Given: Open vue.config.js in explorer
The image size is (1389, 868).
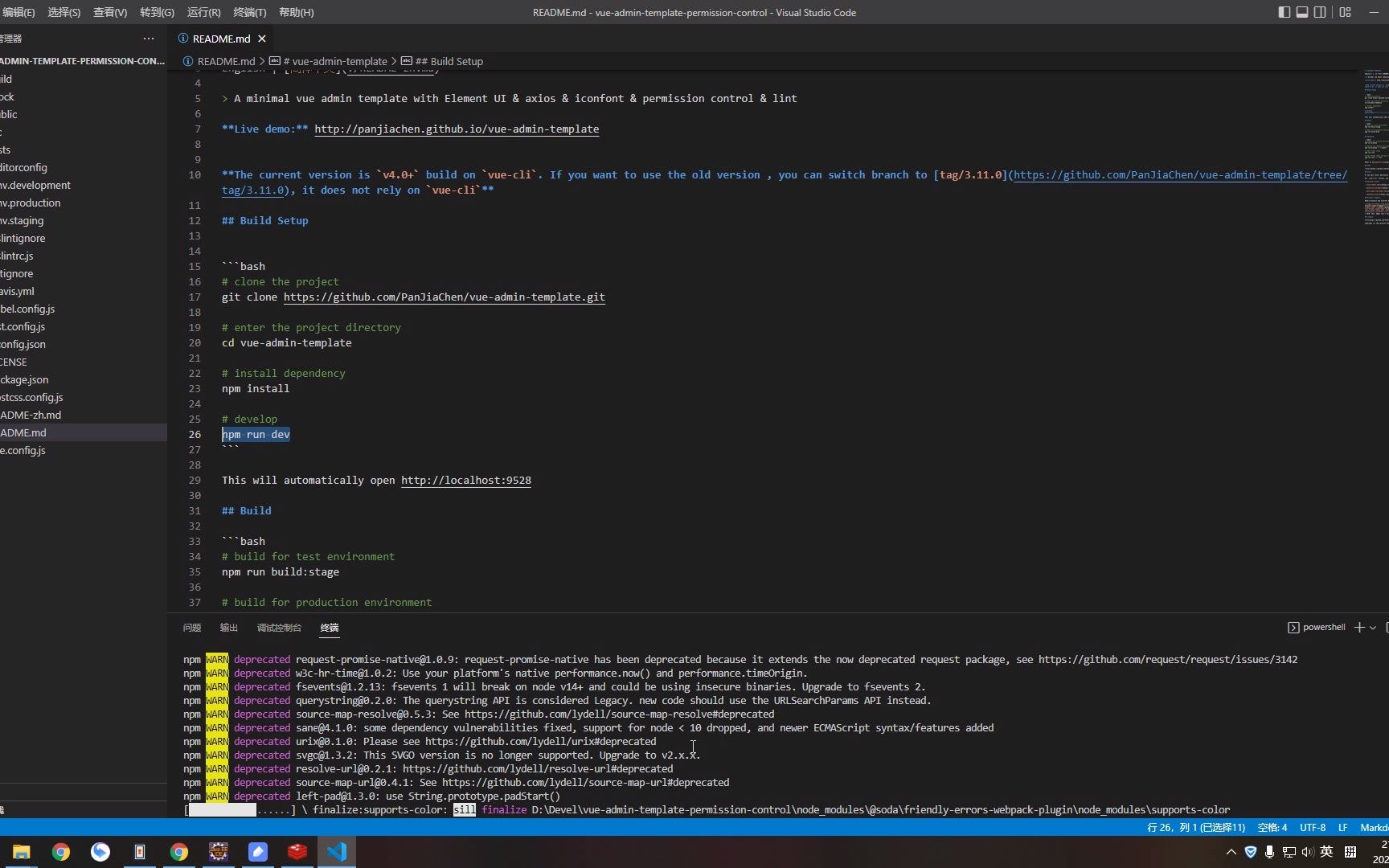Looking at the screenshot, I should tap(84, 450).
